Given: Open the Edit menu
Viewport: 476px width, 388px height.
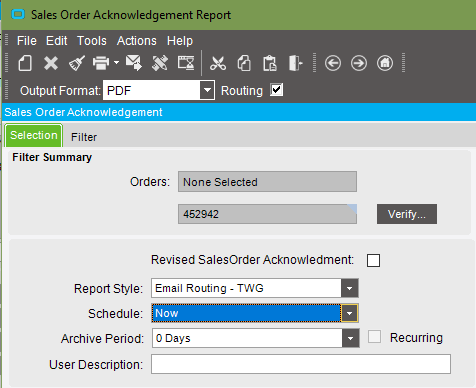Looking at the screenshot, I should tap(57, 41).
